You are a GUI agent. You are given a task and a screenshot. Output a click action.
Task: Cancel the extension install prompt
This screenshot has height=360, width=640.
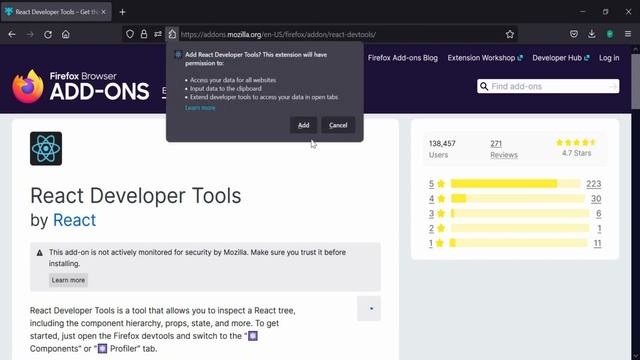338,125
